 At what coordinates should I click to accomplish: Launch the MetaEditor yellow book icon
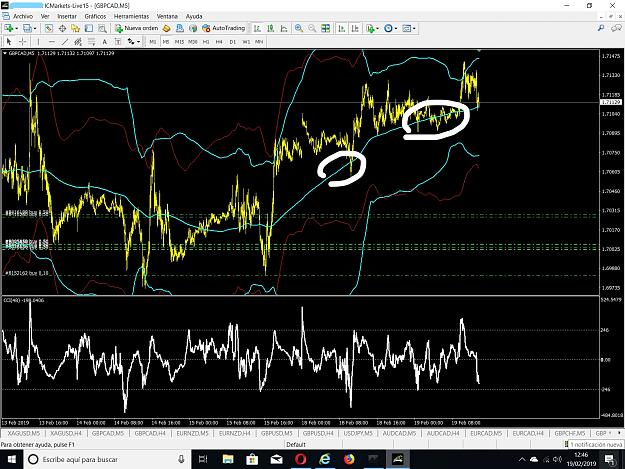pos(167,28)
